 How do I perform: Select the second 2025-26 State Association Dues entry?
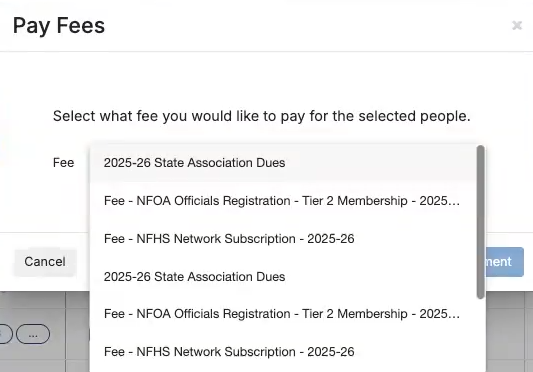[x=283, y=277]
